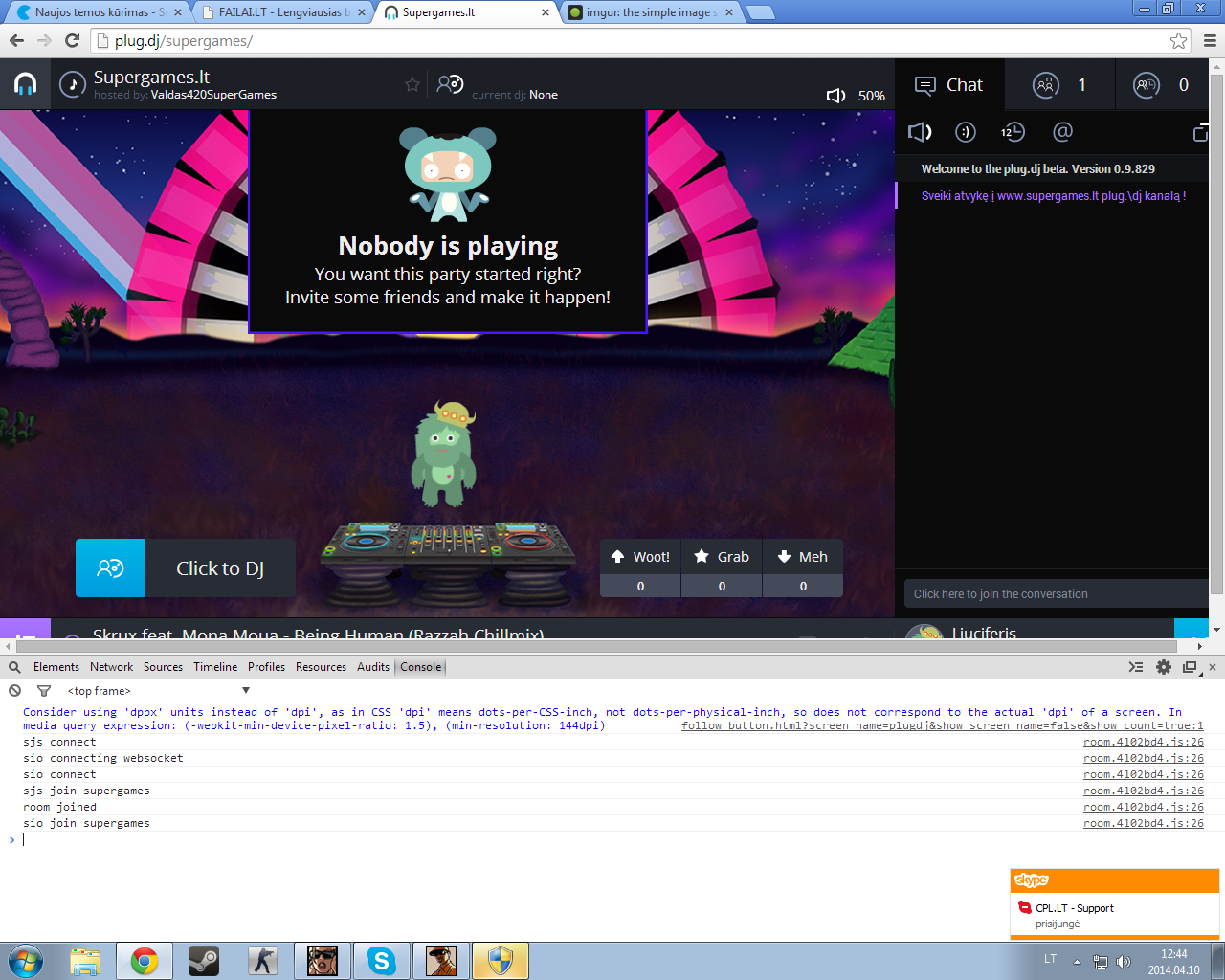Screen dimensions: 1225x980
Task: Open the Chrome menu hamburger icon
Action: [1210, 40]
